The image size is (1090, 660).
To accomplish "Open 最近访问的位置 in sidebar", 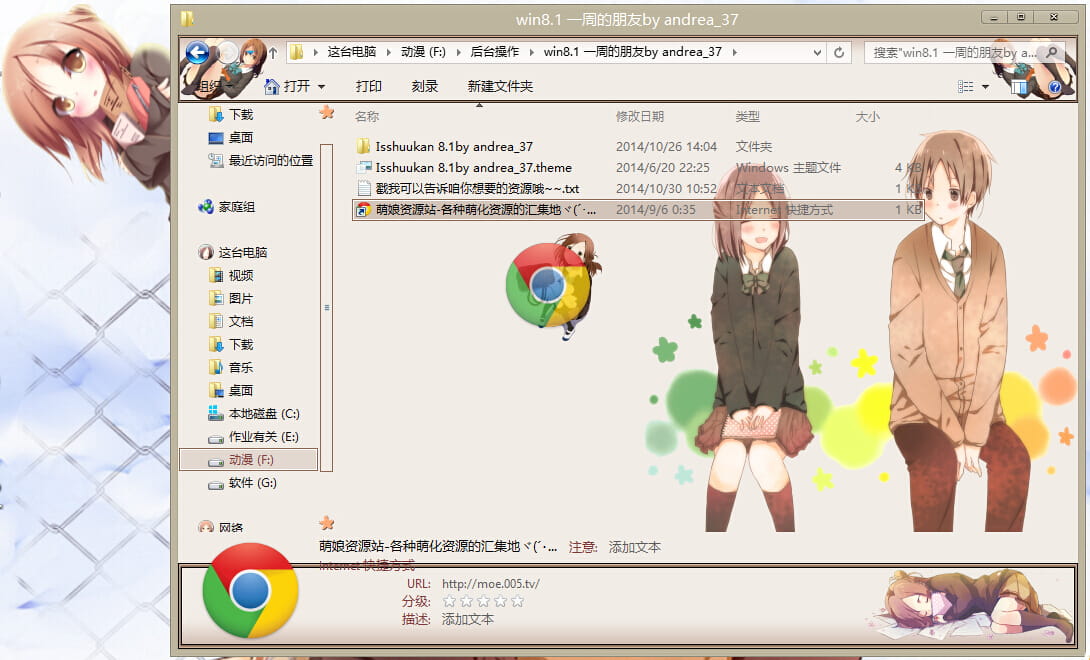I will pos(270,161).
